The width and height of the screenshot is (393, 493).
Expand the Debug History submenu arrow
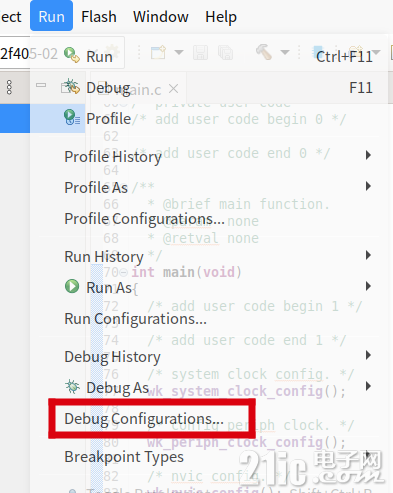pyautogui.click(x=368, y=355)
